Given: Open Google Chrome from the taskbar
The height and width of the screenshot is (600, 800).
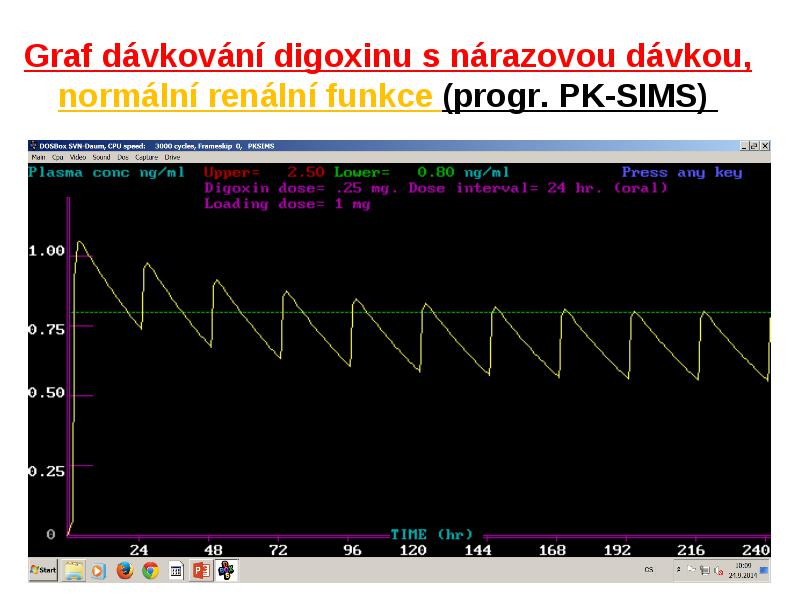Looking at the screenshot, I should [x=151, y=570].
